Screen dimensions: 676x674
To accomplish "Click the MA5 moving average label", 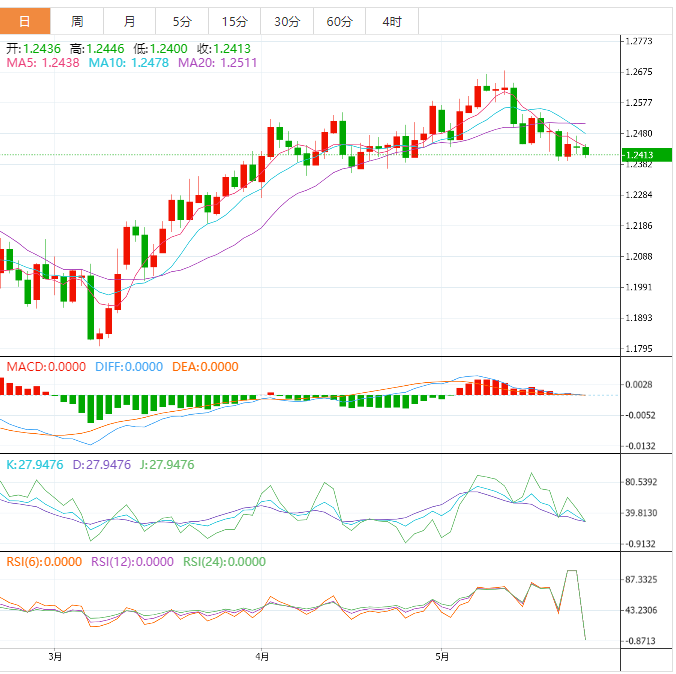I will [x=43, y=63].
